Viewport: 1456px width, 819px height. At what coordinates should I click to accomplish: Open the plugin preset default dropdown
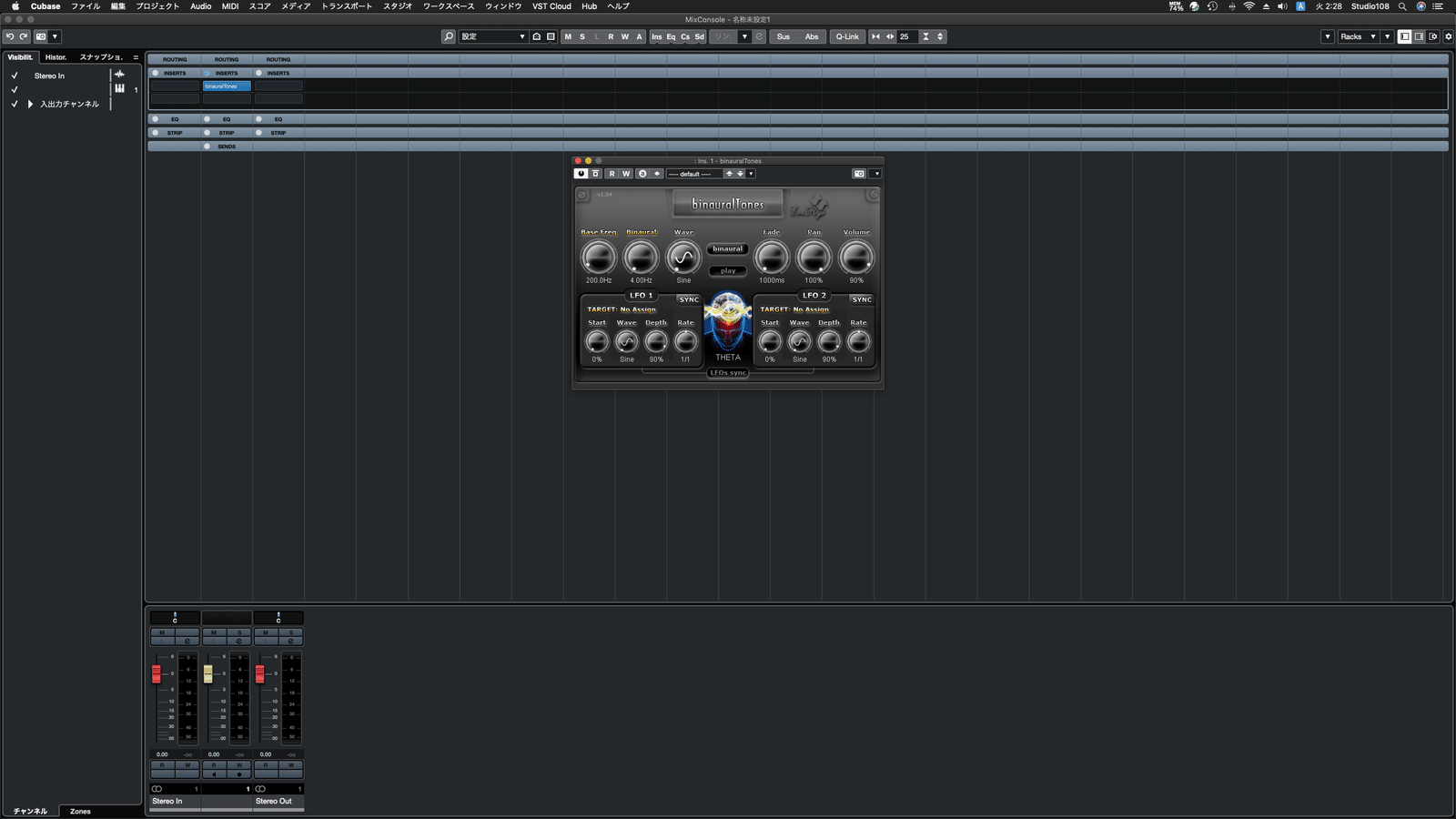[694, 174]
